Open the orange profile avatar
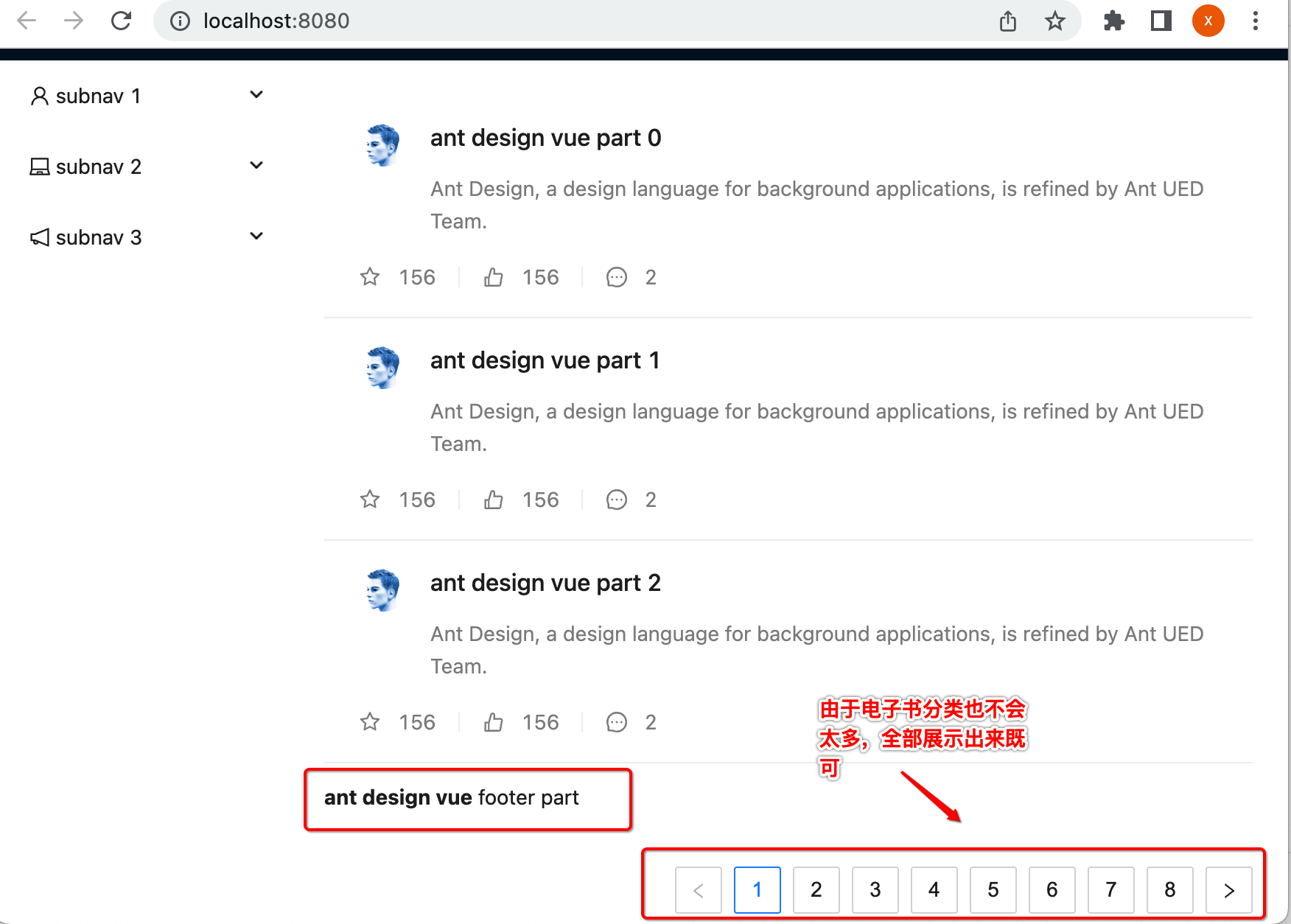 click(1208, 21)
